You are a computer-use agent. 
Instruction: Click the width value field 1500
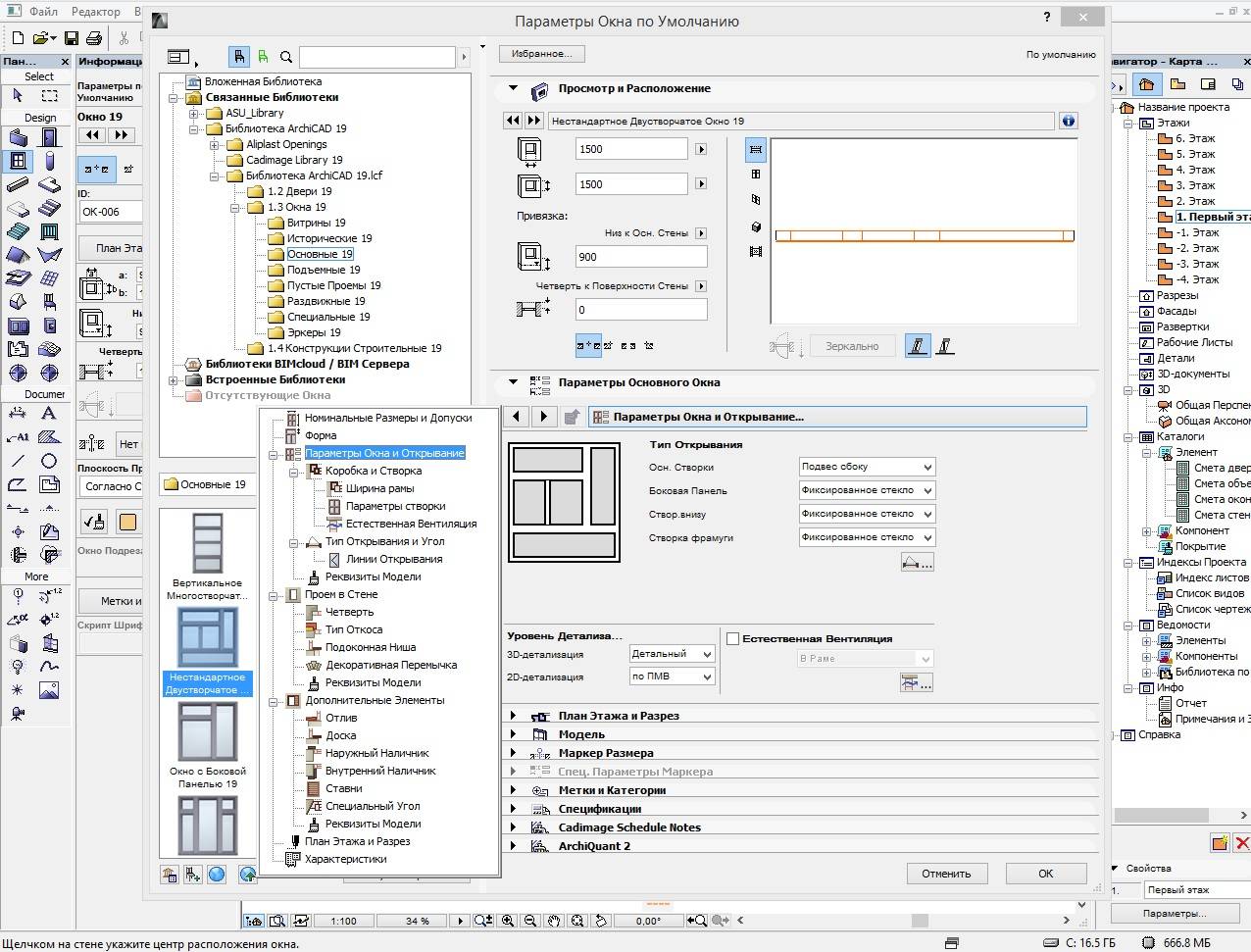pyautogui.click(x=631, y=149)
